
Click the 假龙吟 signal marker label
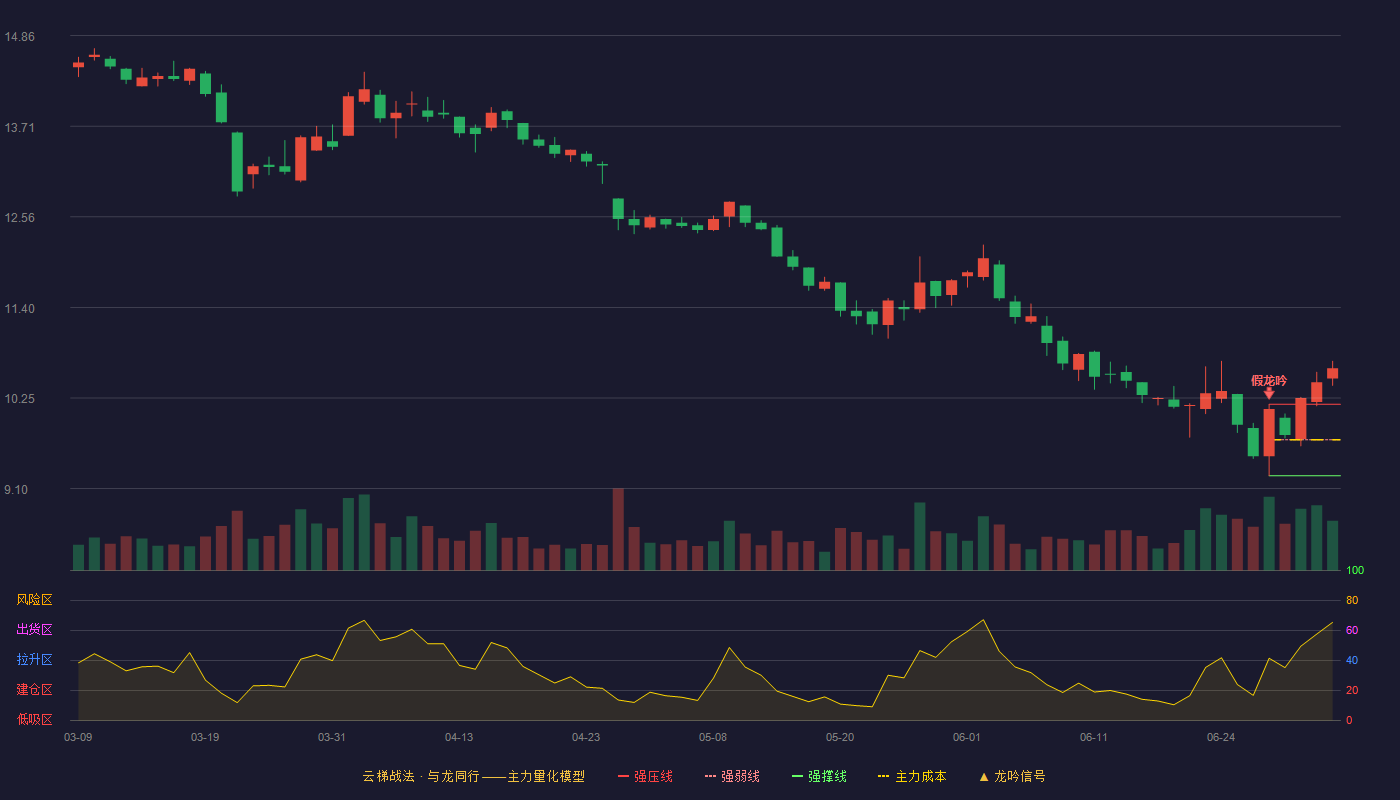point(1269,381)
